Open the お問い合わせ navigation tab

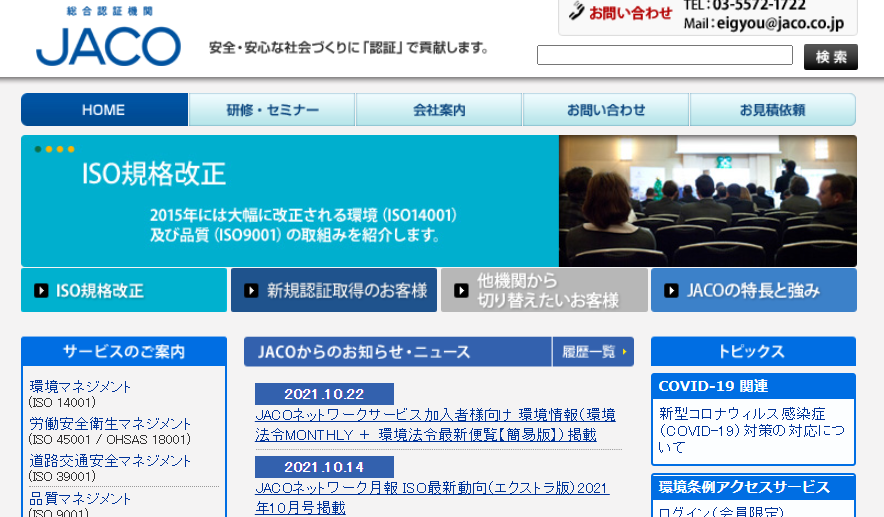point(605,109)
